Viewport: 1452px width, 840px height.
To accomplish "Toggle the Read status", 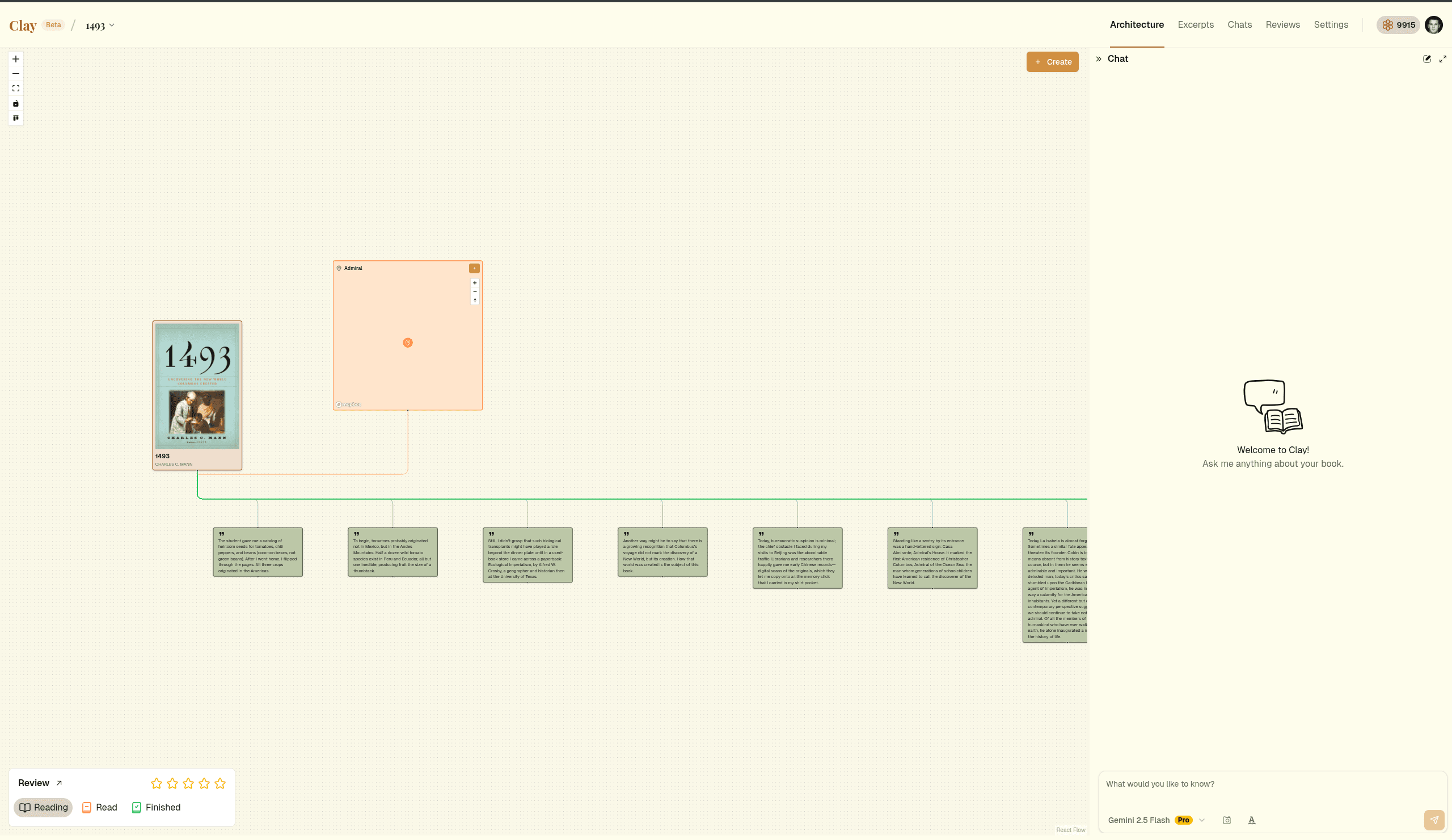I will click(99, 807).
